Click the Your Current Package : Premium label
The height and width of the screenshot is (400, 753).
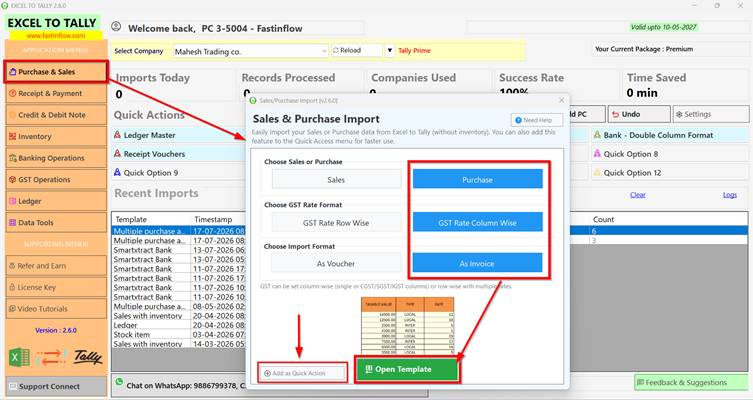click(x=644, y=49)
